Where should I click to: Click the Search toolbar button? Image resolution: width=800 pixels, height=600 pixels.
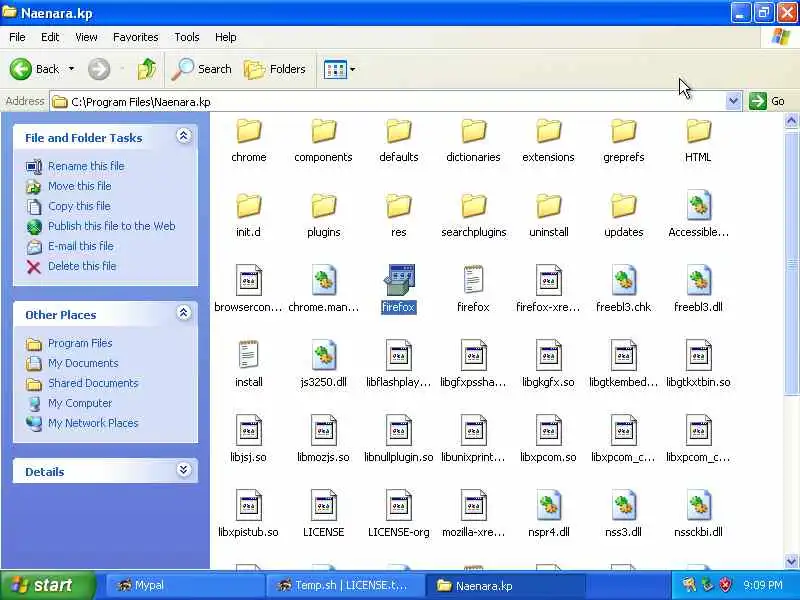point(202,69)
